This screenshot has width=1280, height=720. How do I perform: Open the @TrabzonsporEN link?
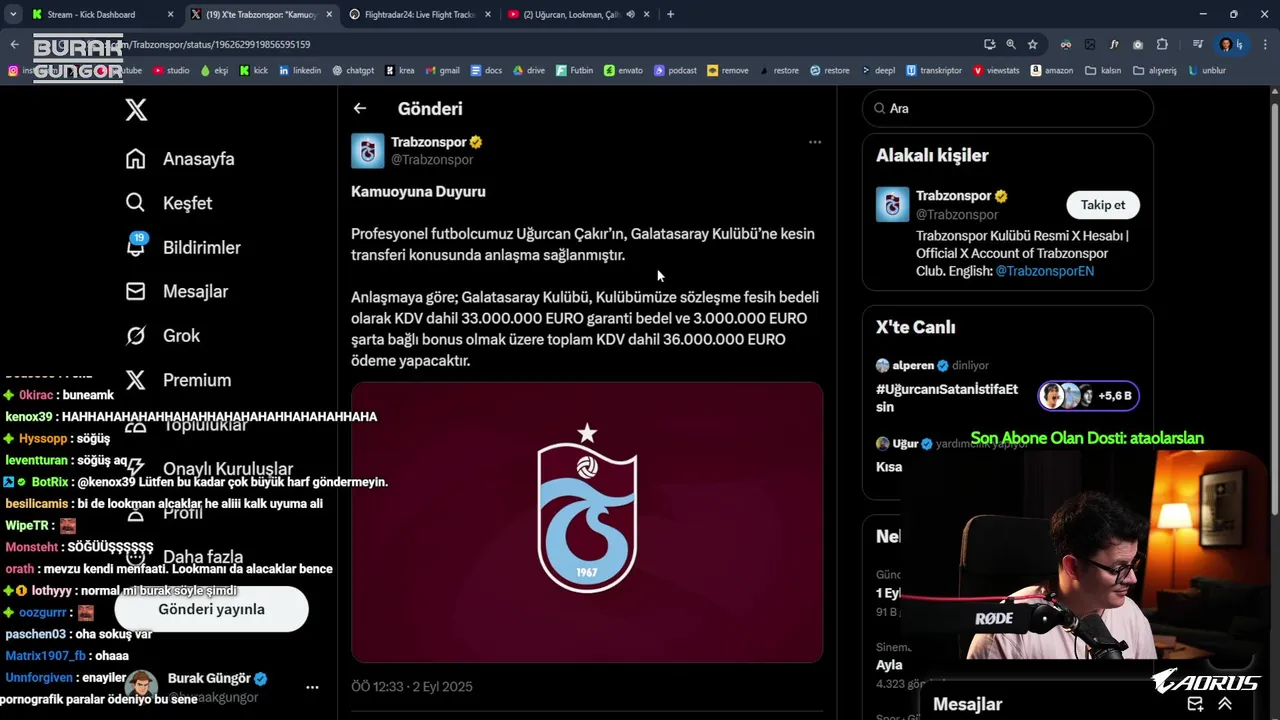1045,271
